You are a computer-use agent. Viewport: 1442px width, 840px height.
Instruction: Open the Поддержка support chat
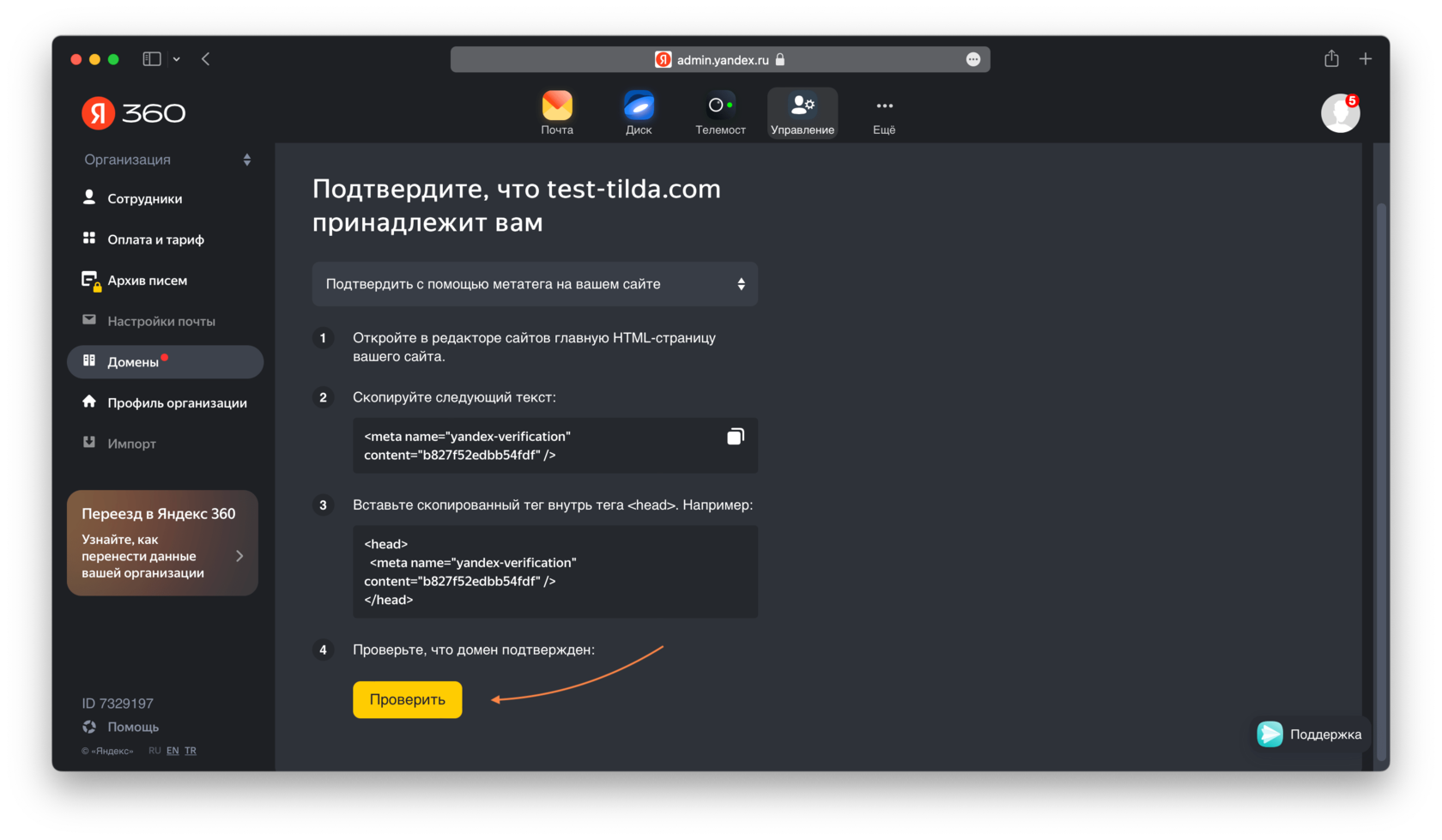point(1309,734)
